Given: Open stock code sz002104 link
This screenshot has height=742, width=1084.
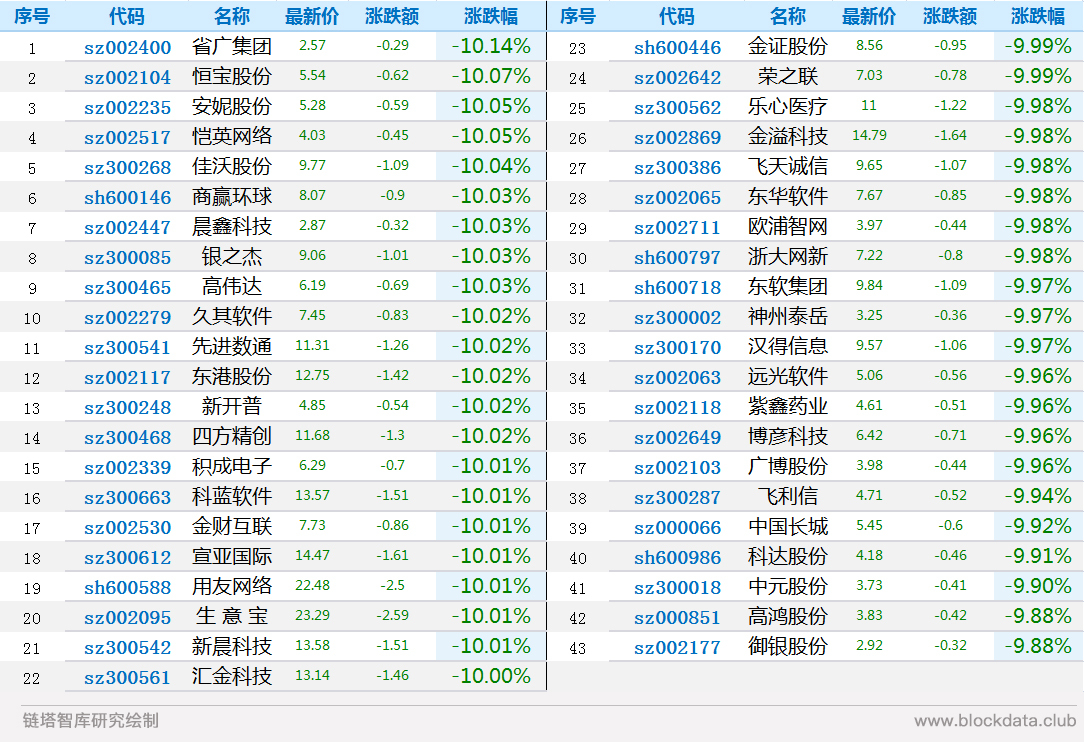Looking at the screenshot, I should coord(127,77).
